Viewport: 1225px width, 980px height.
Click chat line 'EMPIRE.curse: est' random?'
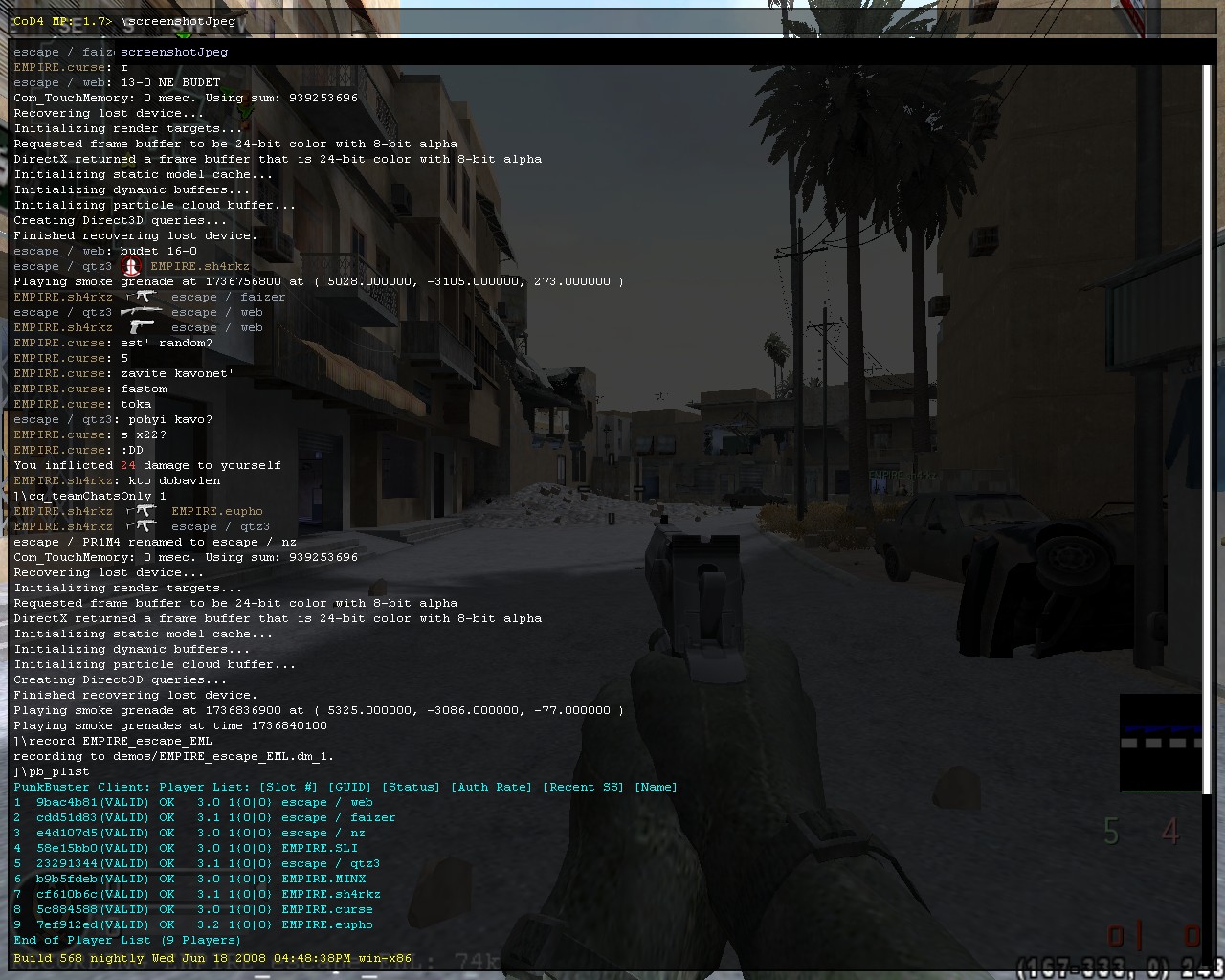click(113, 343)
